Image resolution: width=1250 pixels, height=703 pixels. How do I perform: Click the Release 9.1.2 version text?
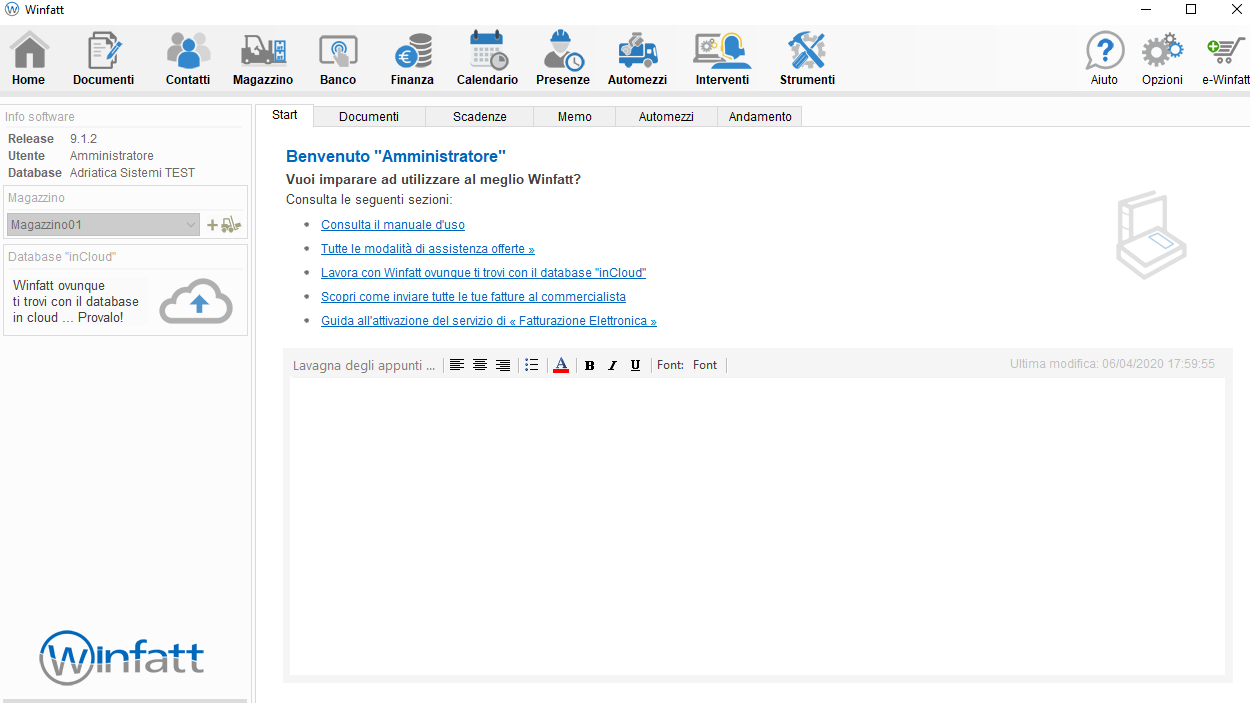(83, 139)
